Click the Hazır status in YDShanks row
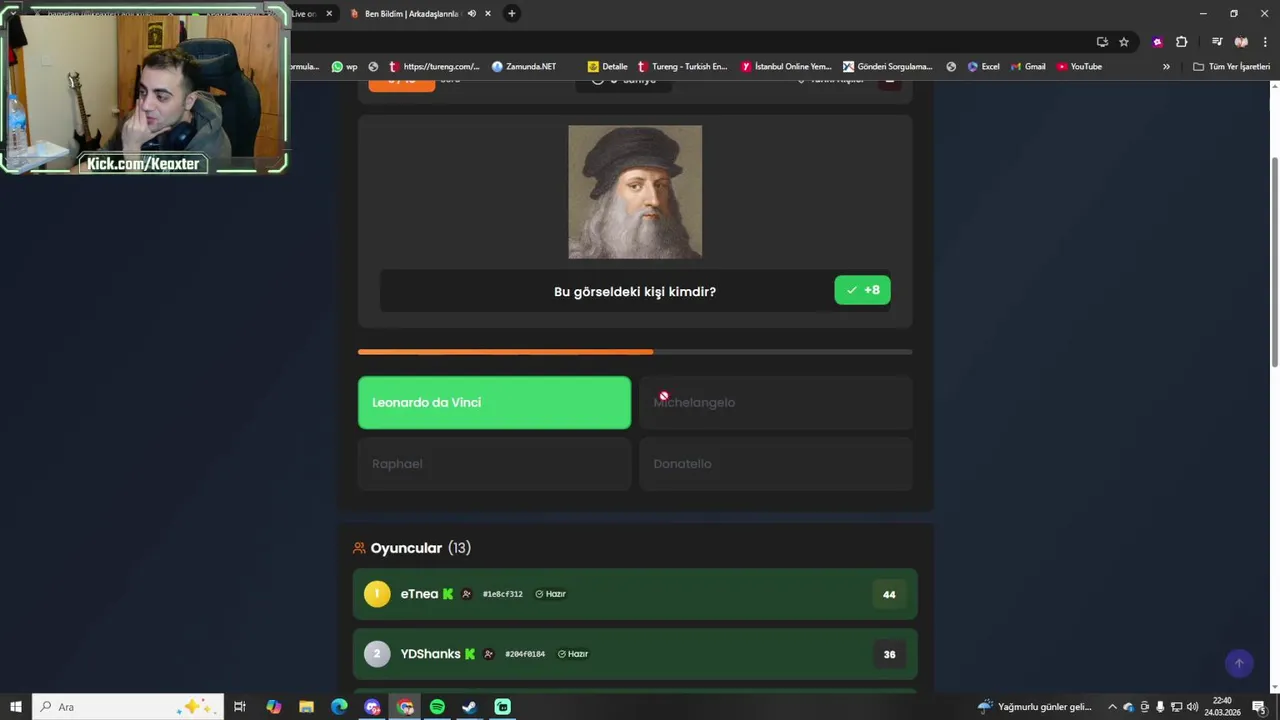The width and height of the screenshot is (1280, 720). point(573,654)
